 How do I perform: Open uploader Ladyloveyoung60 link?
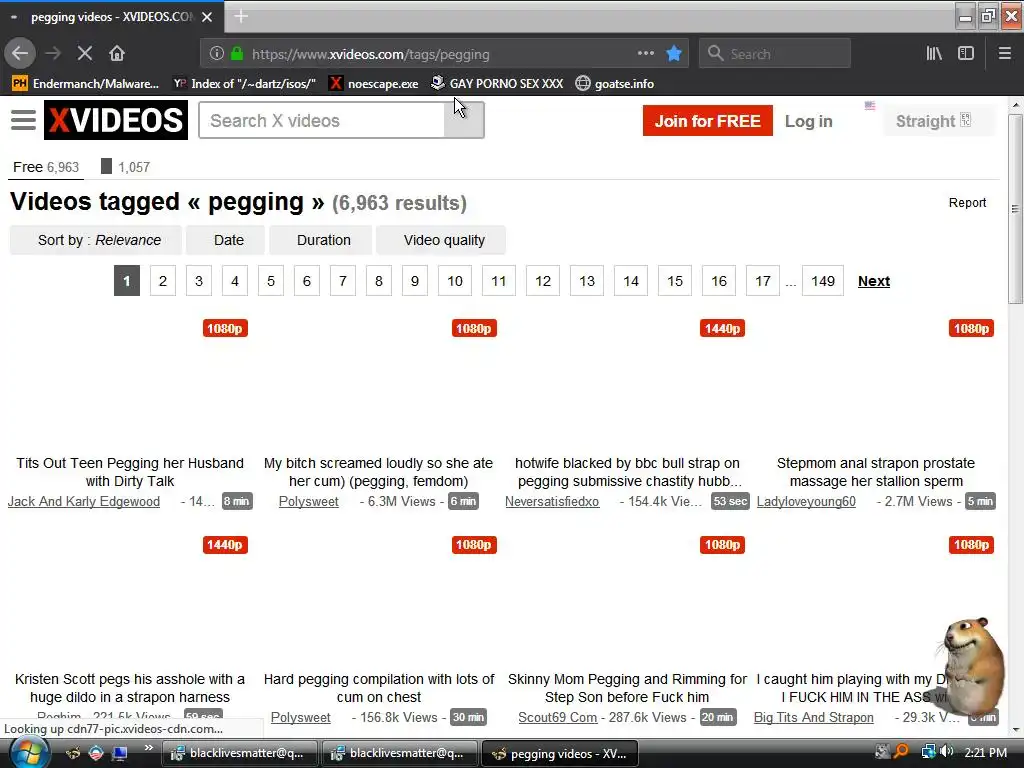pos(806,502)
